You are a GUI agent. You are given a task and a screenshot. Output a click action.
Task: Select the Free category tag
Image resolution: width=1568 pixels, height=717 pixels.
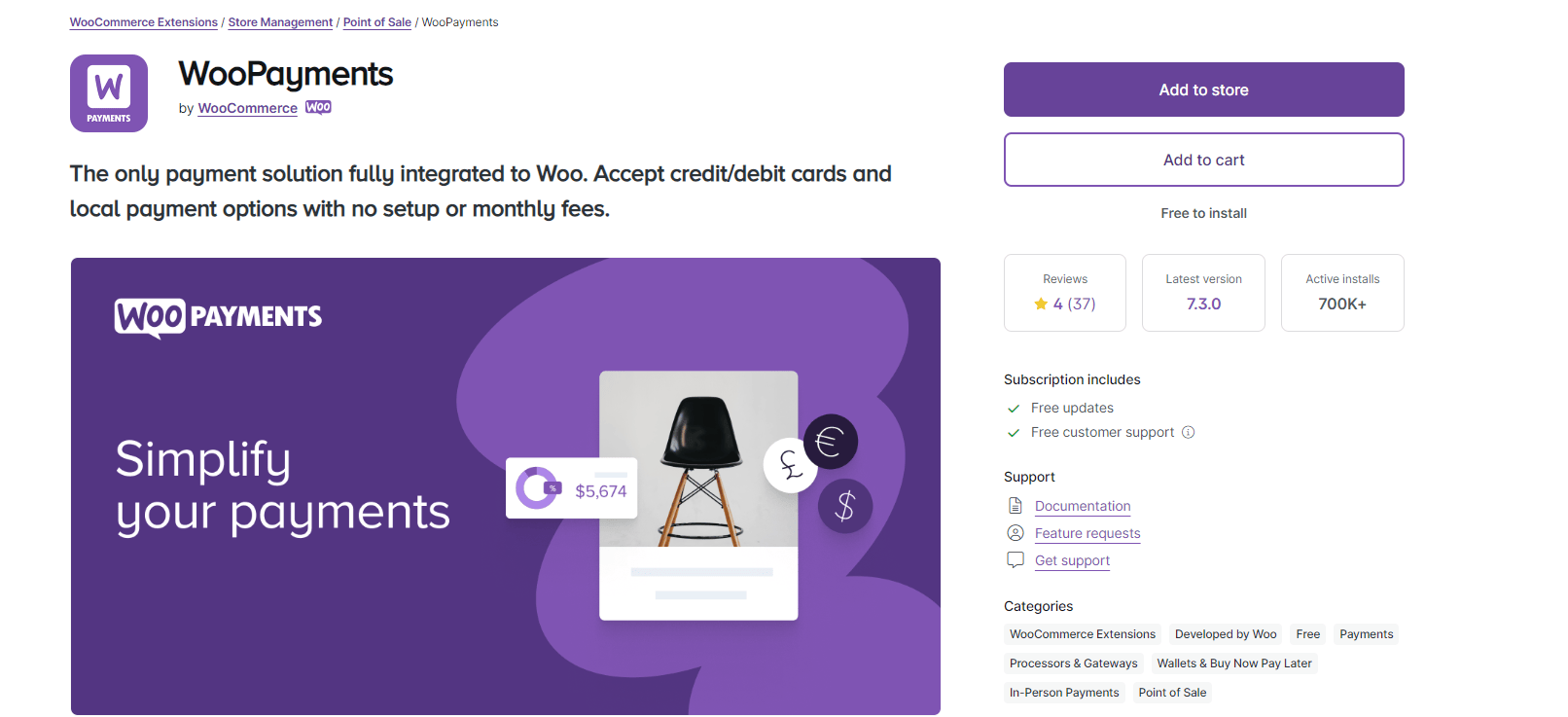(x=1307, y=633)
